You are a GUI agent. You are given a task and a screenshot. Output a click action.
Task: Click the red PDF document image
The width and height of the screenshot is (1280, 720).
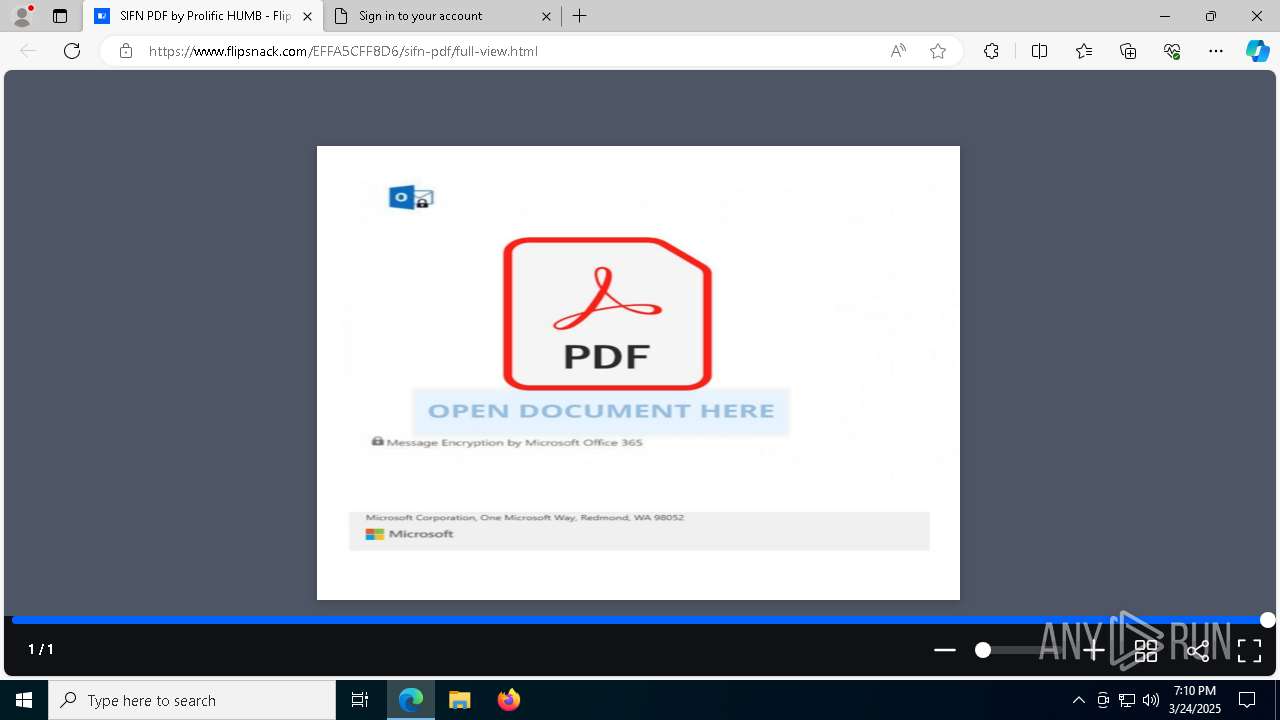607,313
